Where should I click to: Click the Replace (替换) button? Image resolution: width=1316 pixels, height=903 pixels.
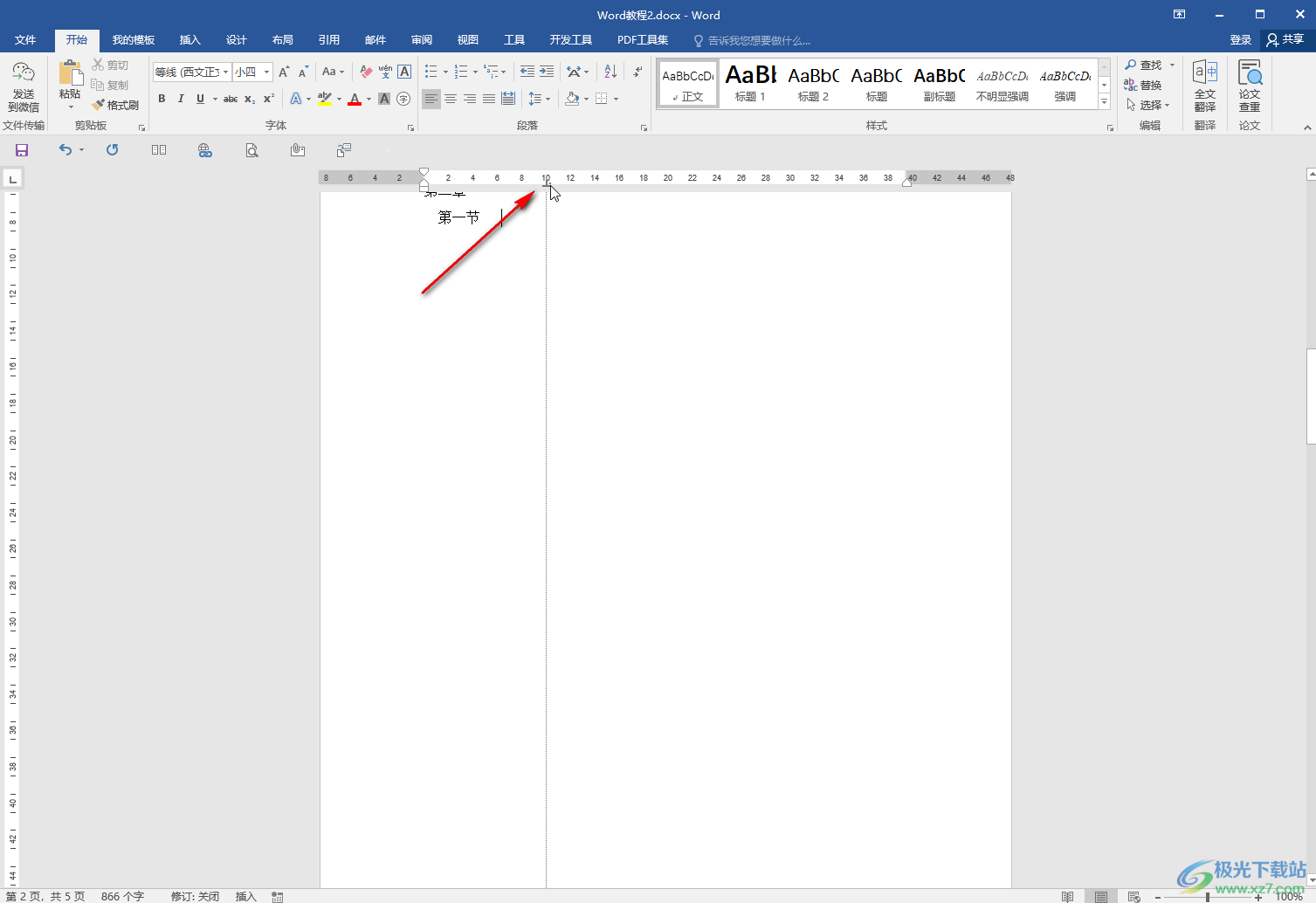click(1143, 85)
